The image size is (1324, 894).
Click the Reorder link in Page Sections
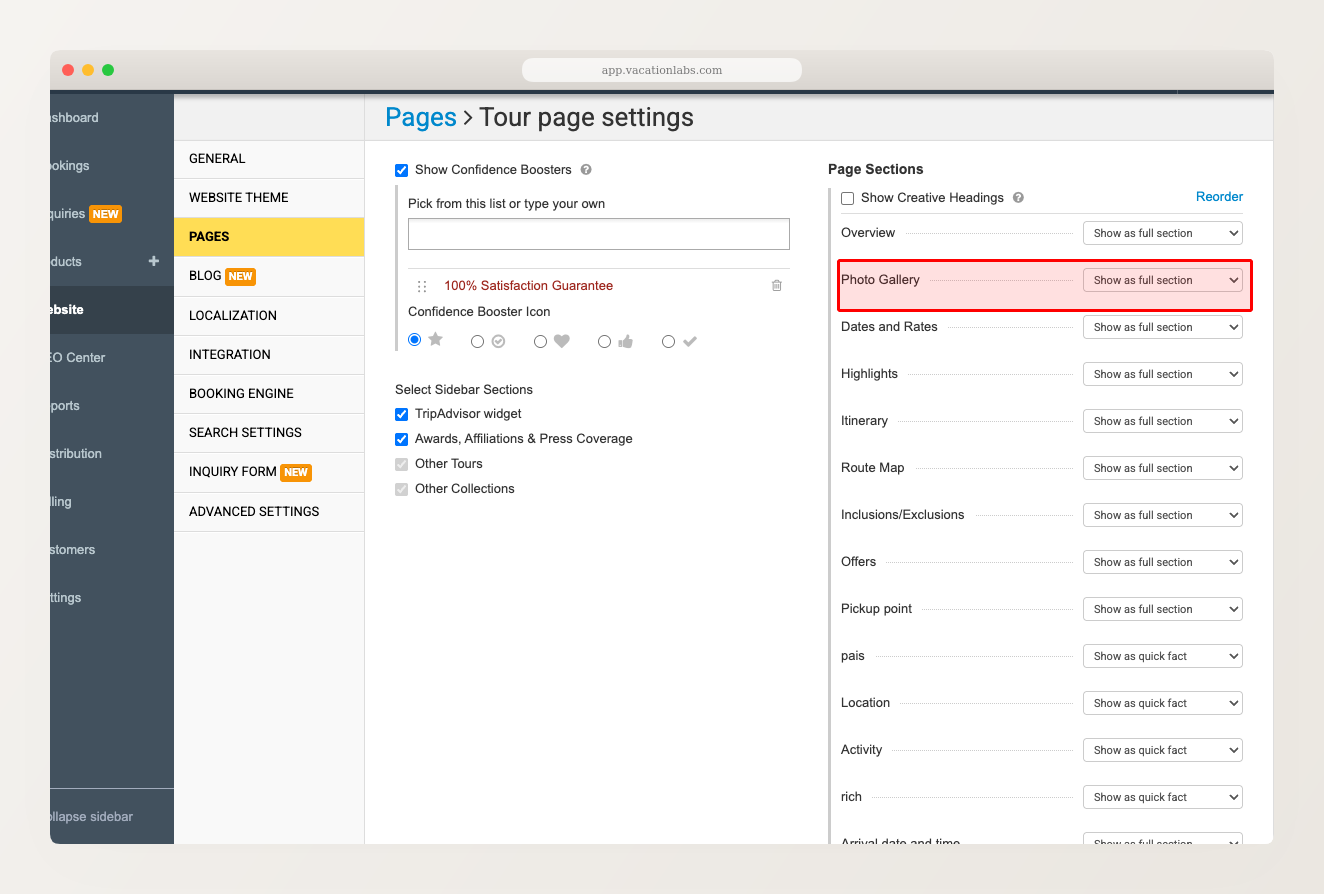[x=1219, y=197]
